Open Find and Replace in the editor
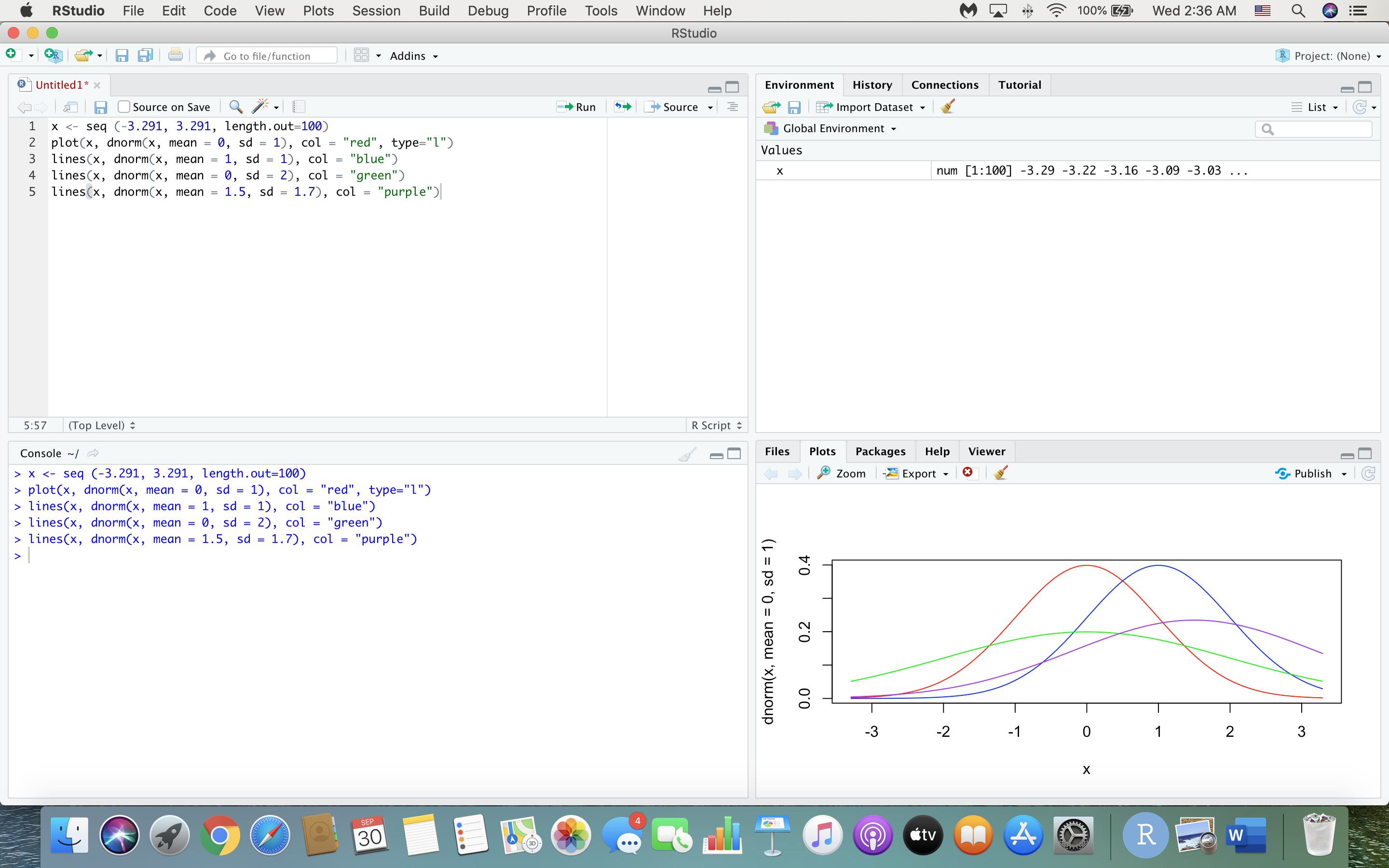 [235, 106]
